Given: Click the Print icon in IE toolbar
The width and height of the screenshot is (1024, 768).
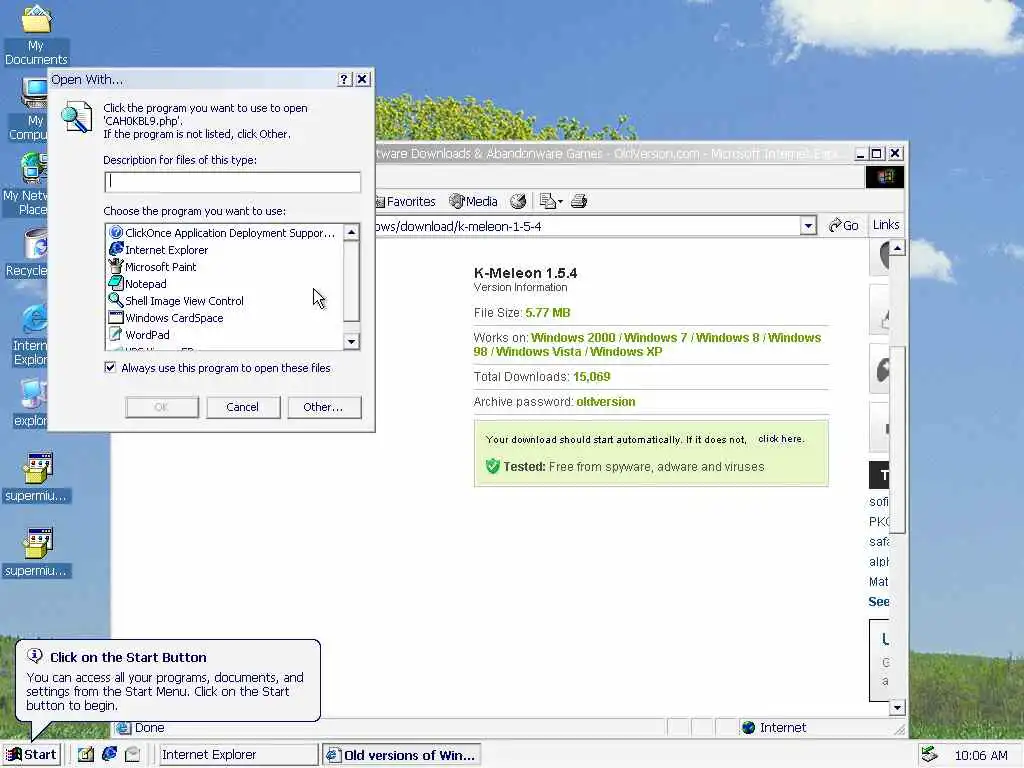Looking at the screenshot, I should coord(579,201).
